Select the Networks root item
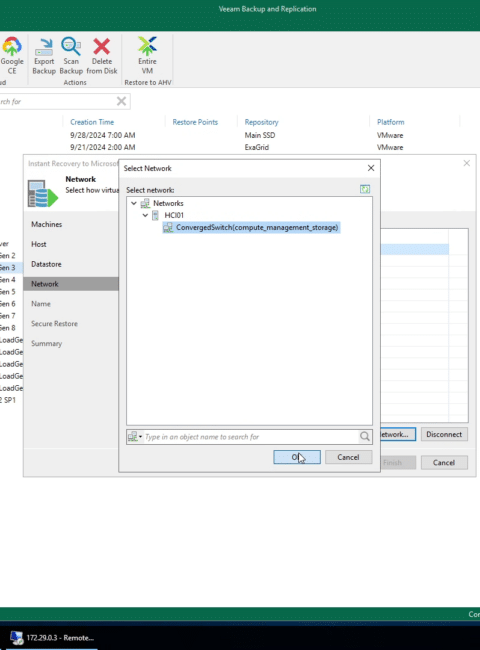Image resolution: width=480 pixels, height=650 pixels. [168, 203]
